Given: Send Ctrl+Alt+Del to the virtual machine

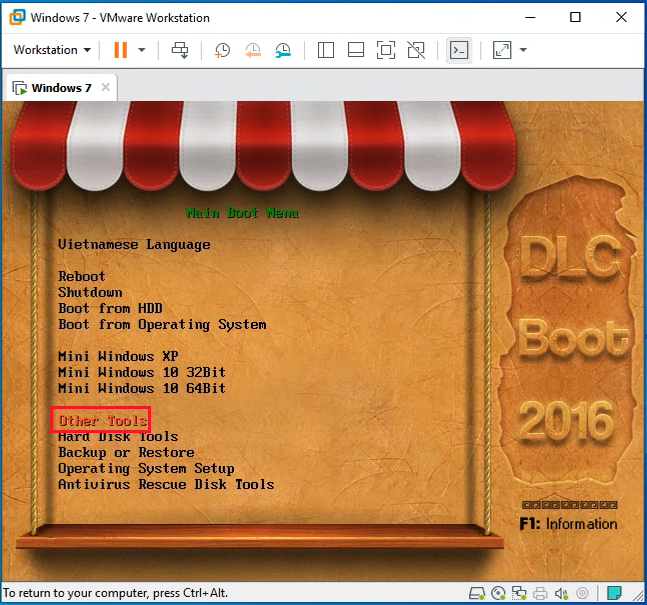Looking at the screenshot, I should [180, 50].
